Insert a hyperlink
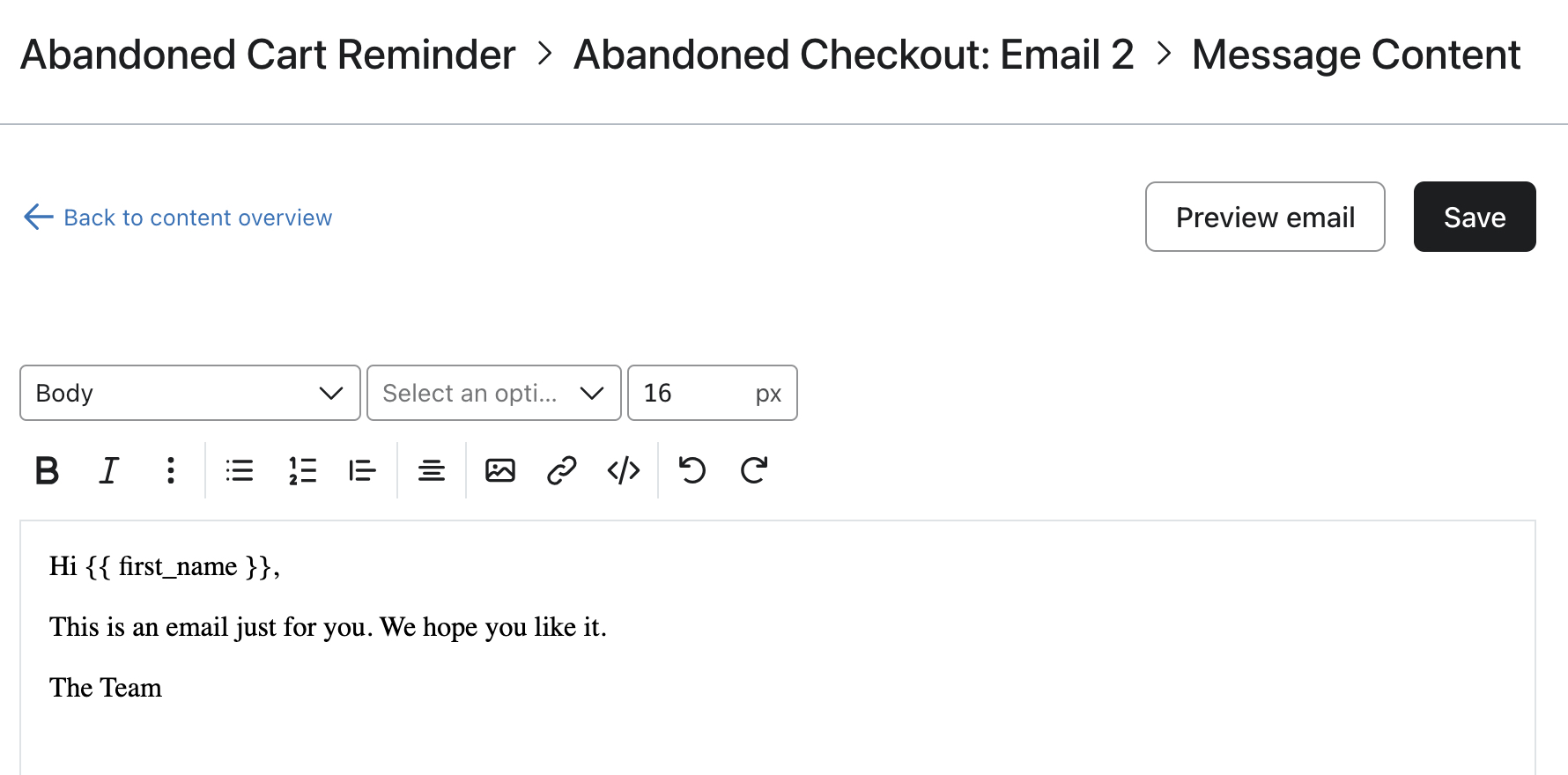 [x=561, y=470]
